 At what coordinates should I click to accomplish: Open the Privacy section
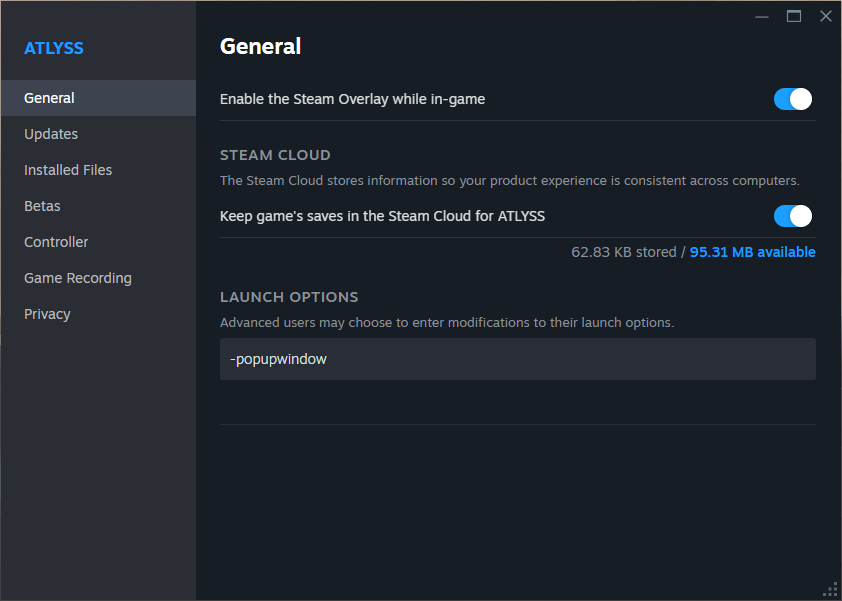[47, 314]
